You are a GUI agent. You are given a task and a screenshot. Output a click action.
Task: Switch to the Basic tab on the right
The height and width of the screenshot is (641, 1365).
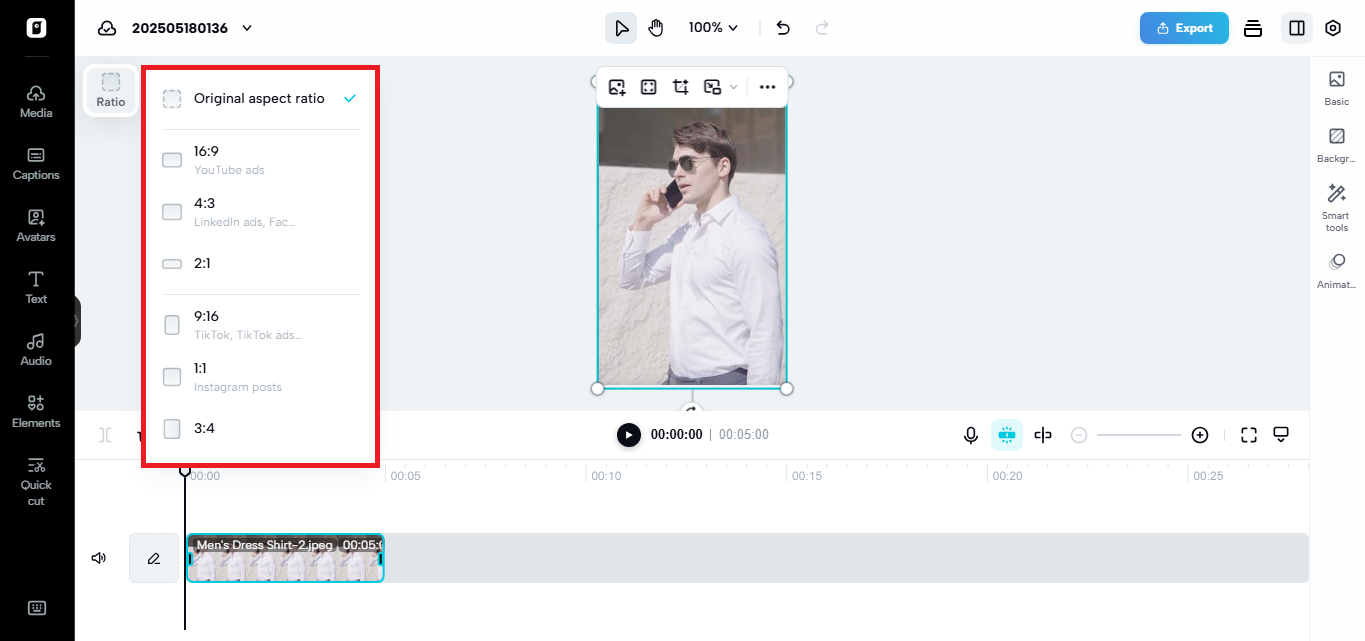click(1336, 87)
